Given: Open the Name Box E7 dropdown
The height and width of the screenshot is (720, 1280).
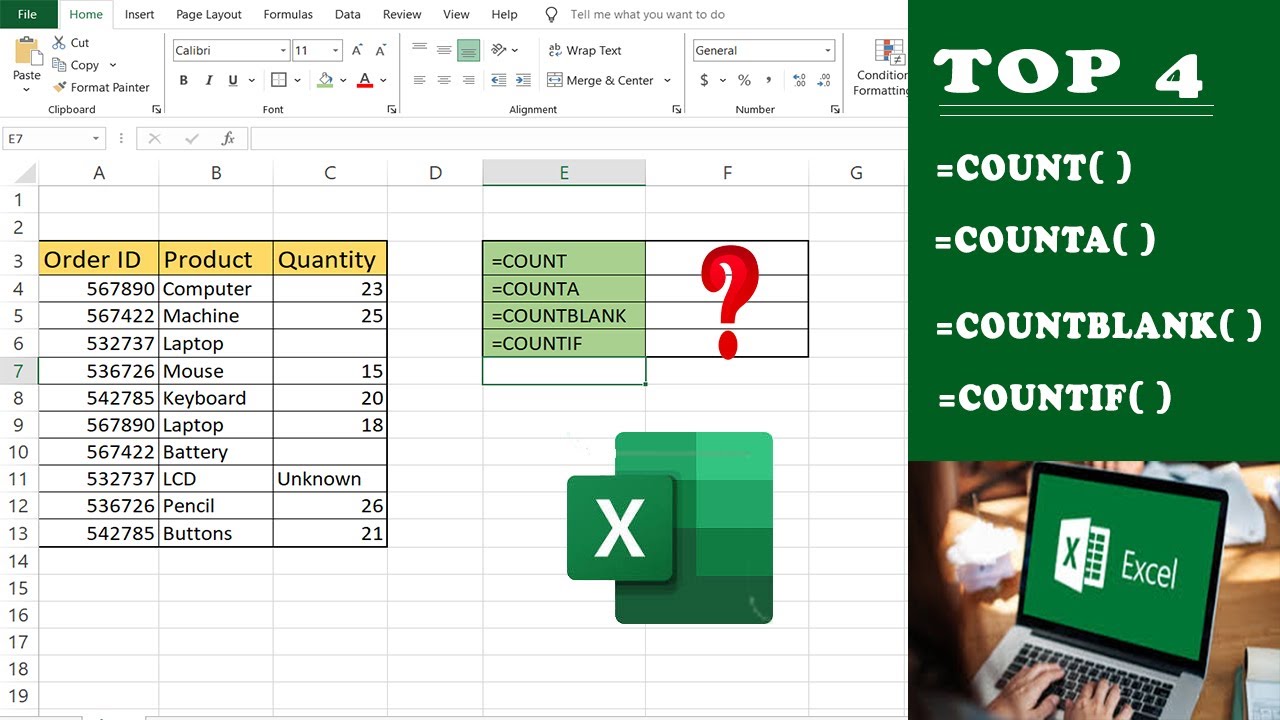Looking at the screenshot, I should [96, 139].
